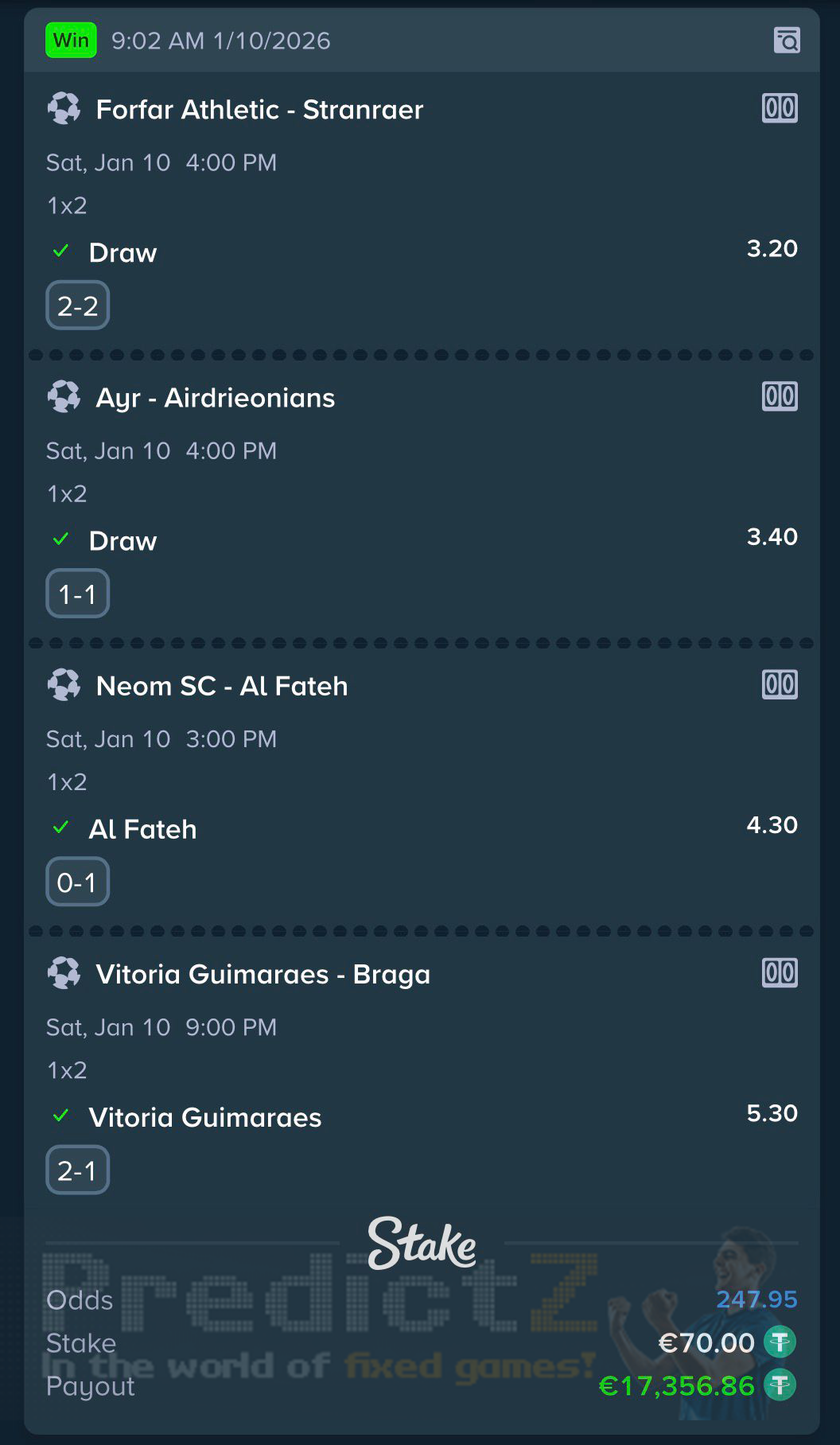Expand the 2-2 score badge of Forfar match
840x1445 pixels.
77,305
